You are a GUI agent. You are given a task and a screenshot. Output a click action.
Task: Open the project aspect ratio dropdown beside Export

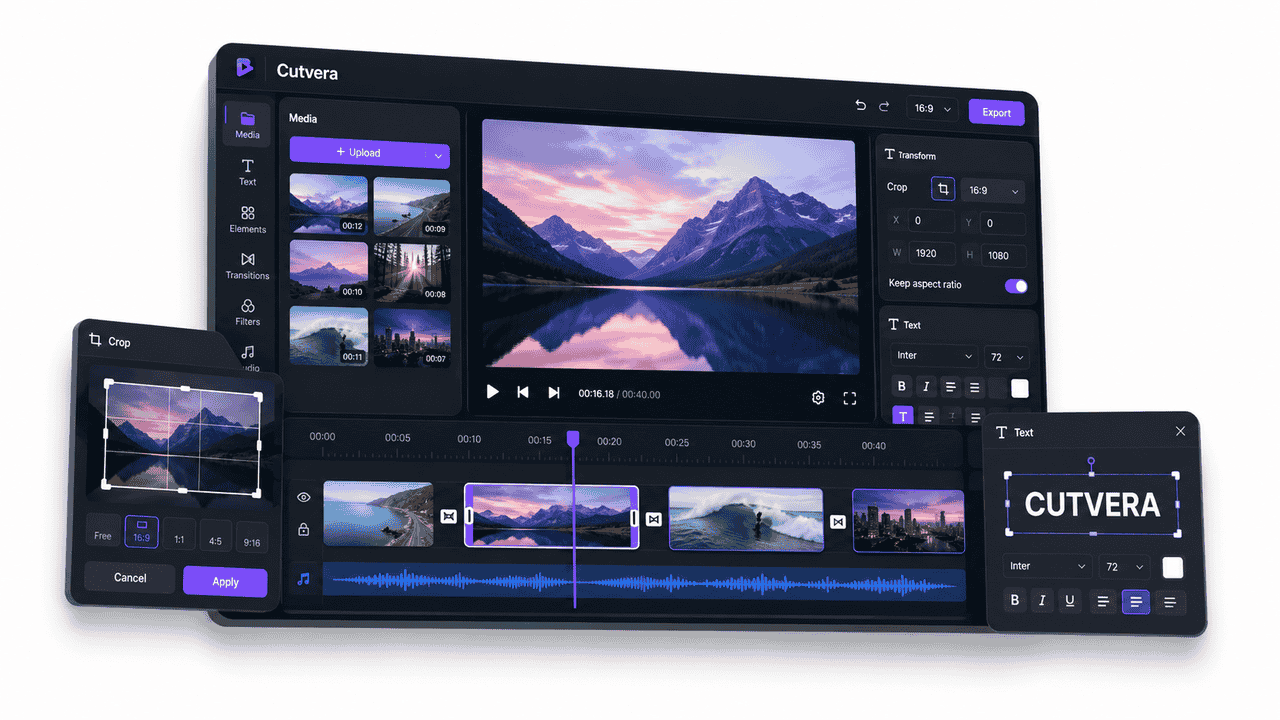coord(932,109)
